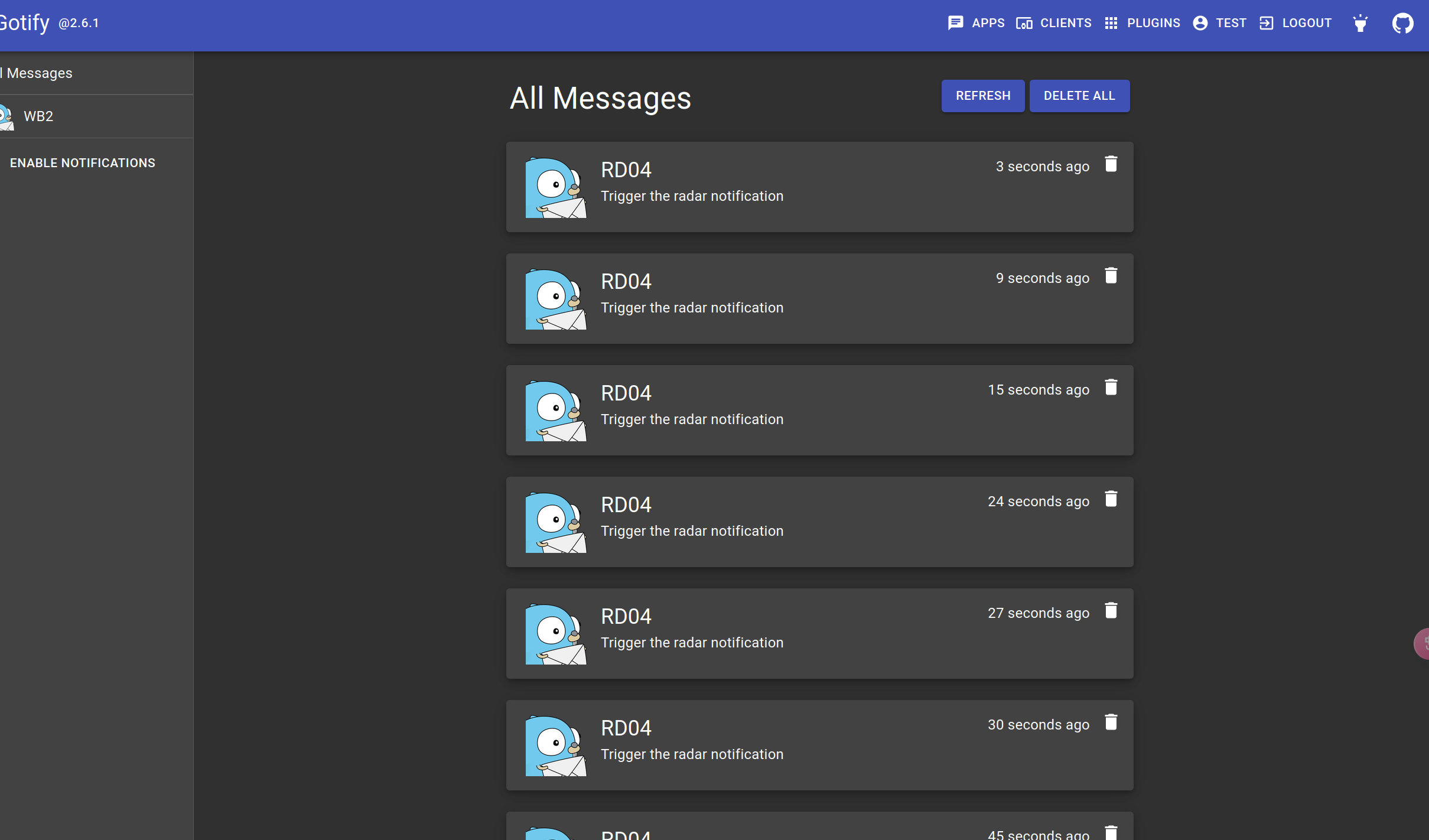Click '30 seconds ago' timestamp
The image size is (1429, 840).
point(1039,725)
